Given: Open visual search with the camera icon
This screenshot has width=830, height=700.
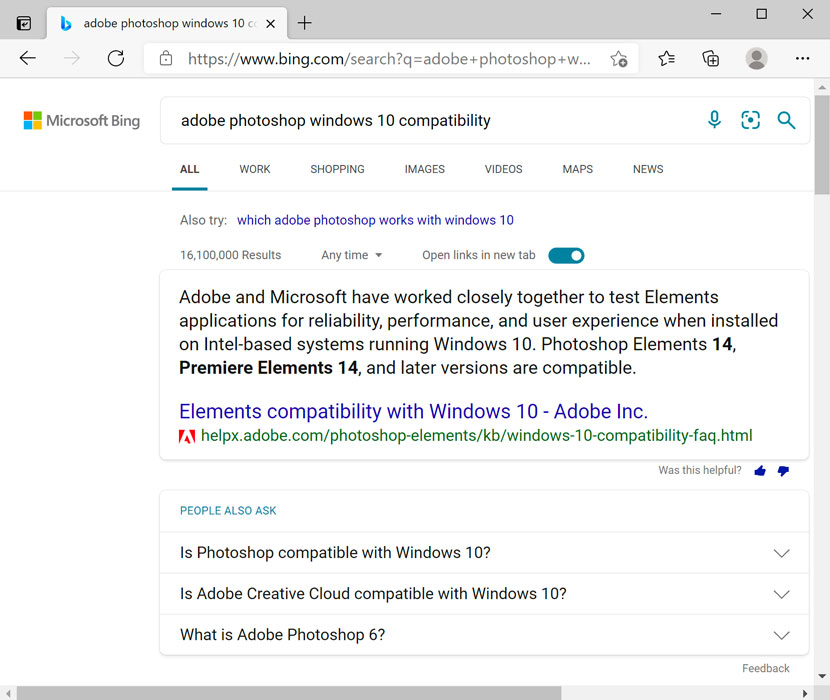Looking at the screenshot, I should tap(750, 120).
